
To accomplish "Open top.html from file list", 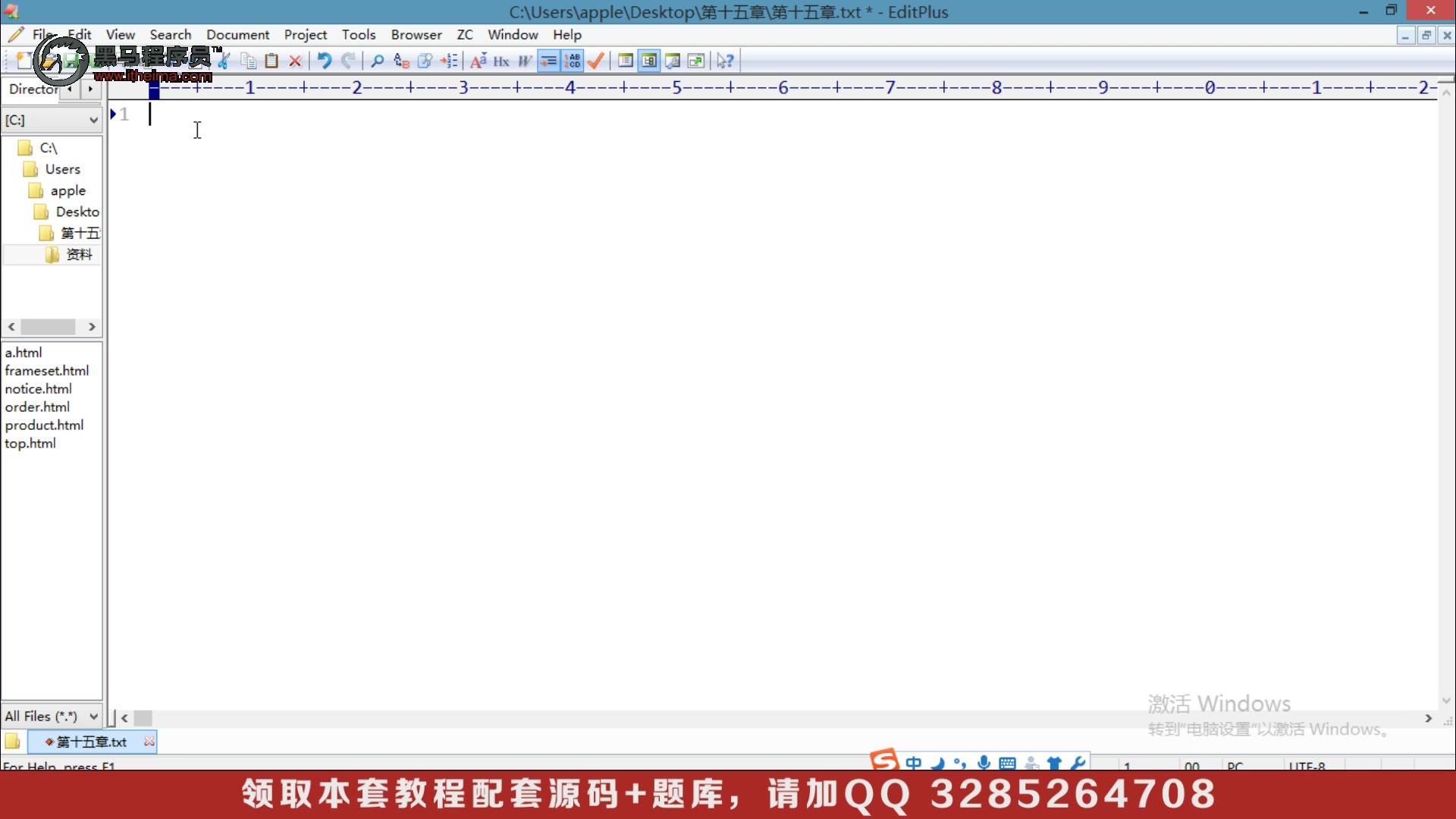I will coord(30,444).
